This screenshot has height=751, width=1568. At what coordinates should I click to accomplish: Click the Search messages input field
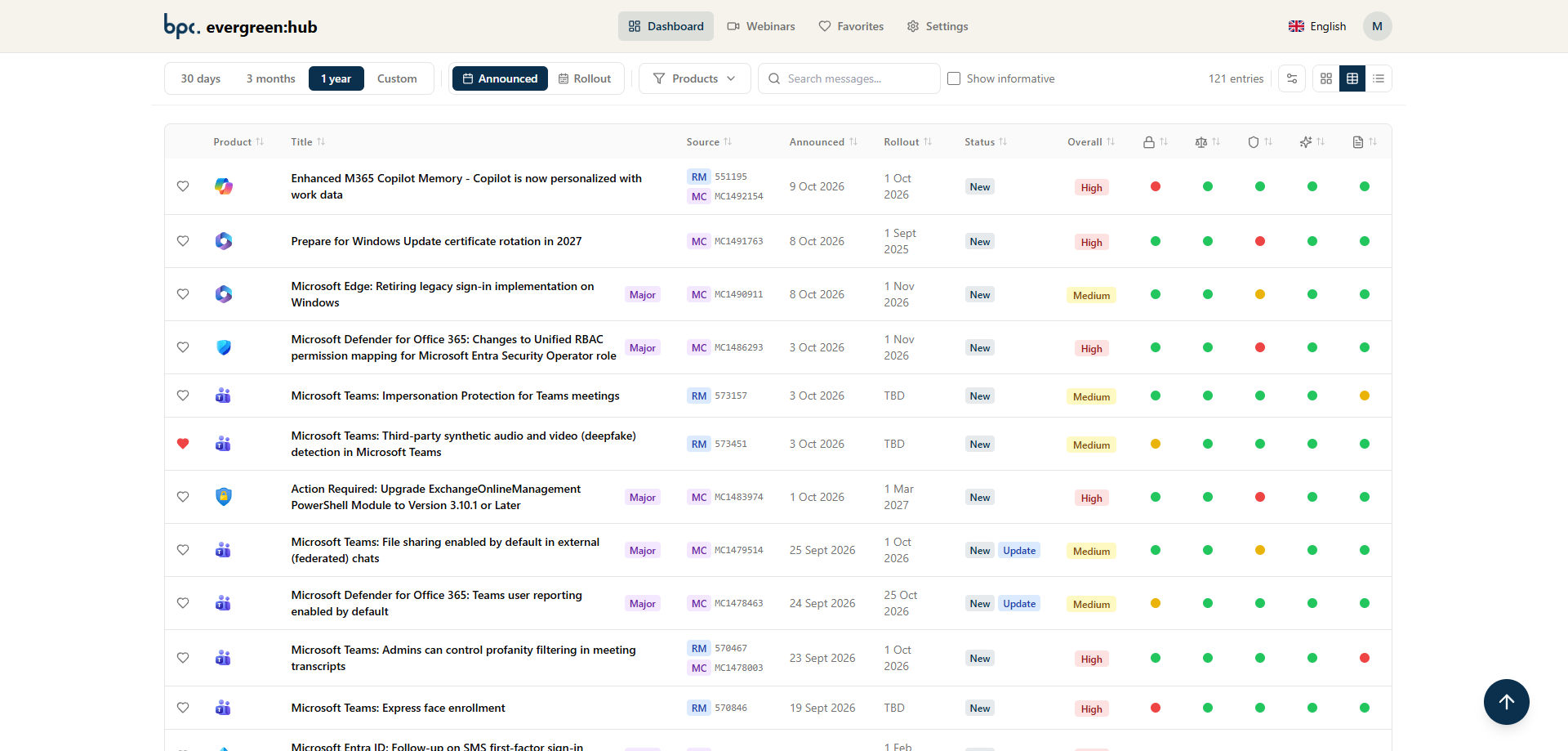[x=849, y=78]
